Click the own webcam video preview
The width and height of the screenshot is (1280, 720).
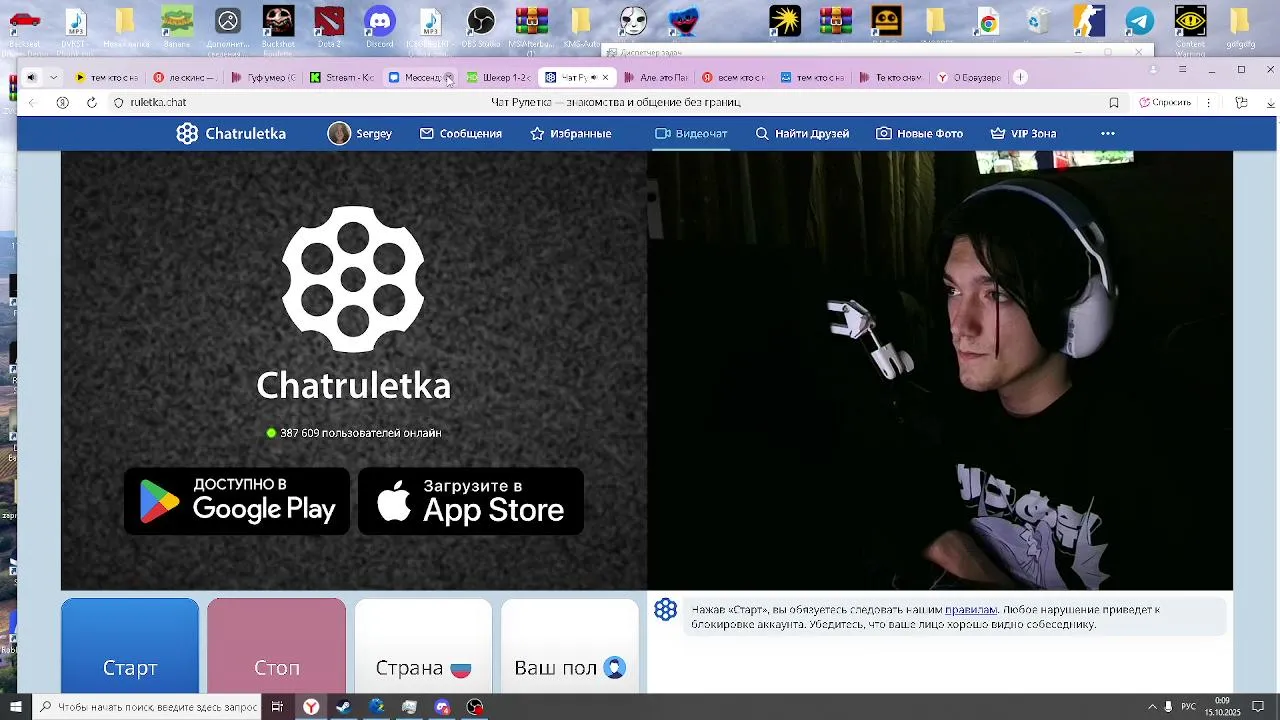(940, 370)
